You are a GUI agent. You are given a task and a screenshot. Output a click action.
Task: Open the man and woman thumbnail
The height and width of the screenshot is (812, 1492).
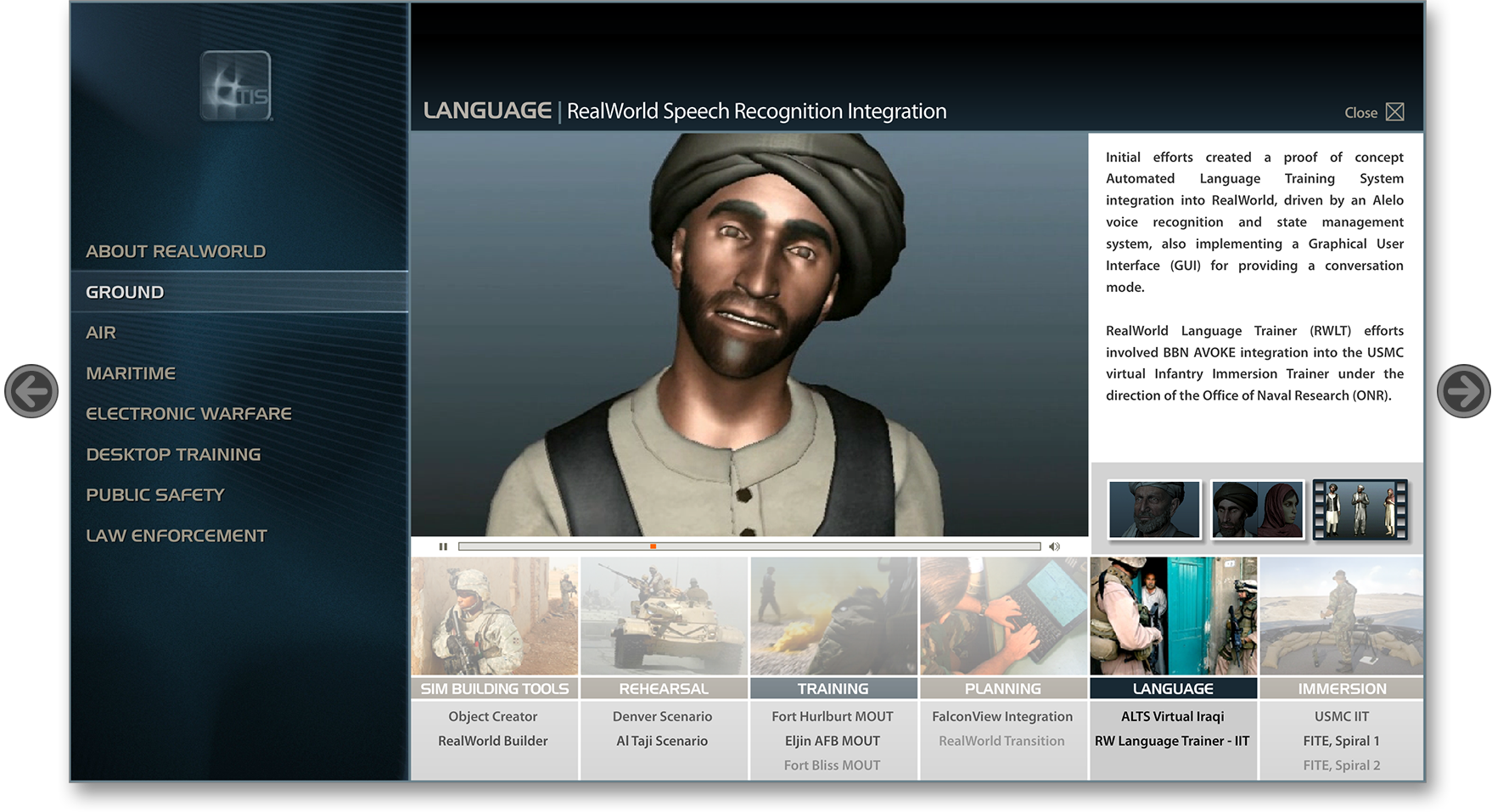pos(1257,509)
